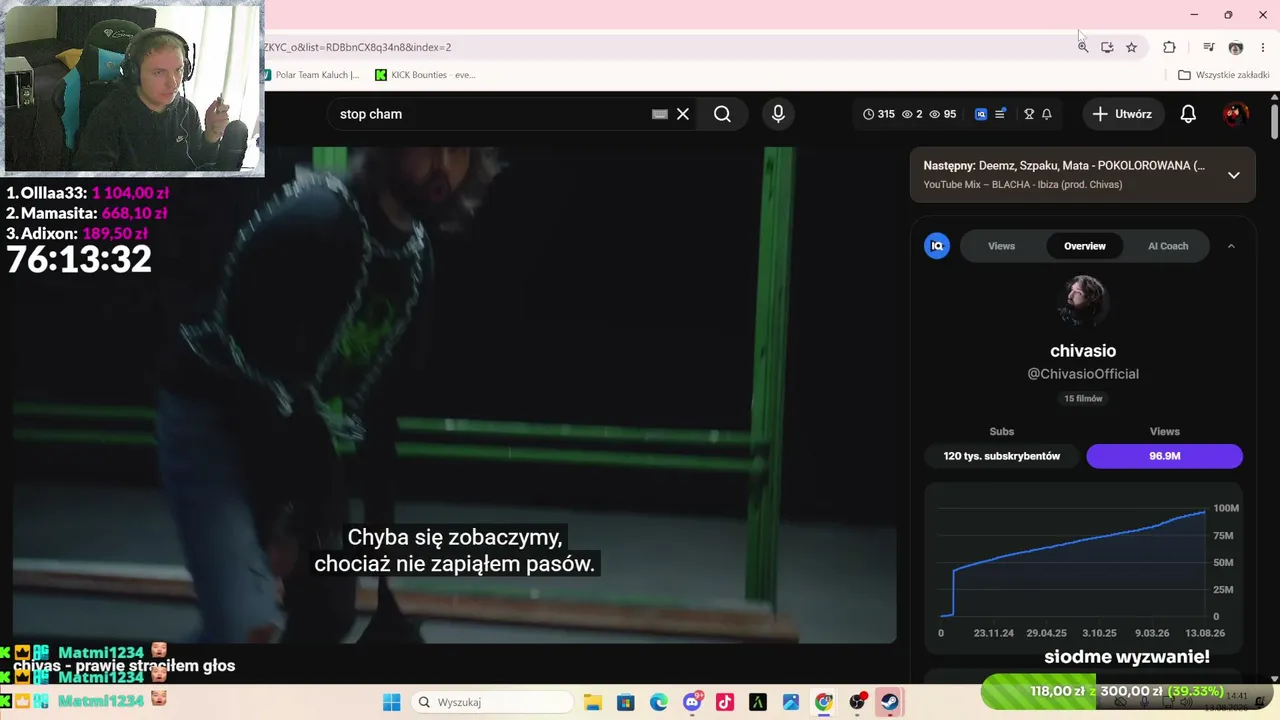
Task: Bookmark this page with the star icon
Action: click(x=1131, y=47)
